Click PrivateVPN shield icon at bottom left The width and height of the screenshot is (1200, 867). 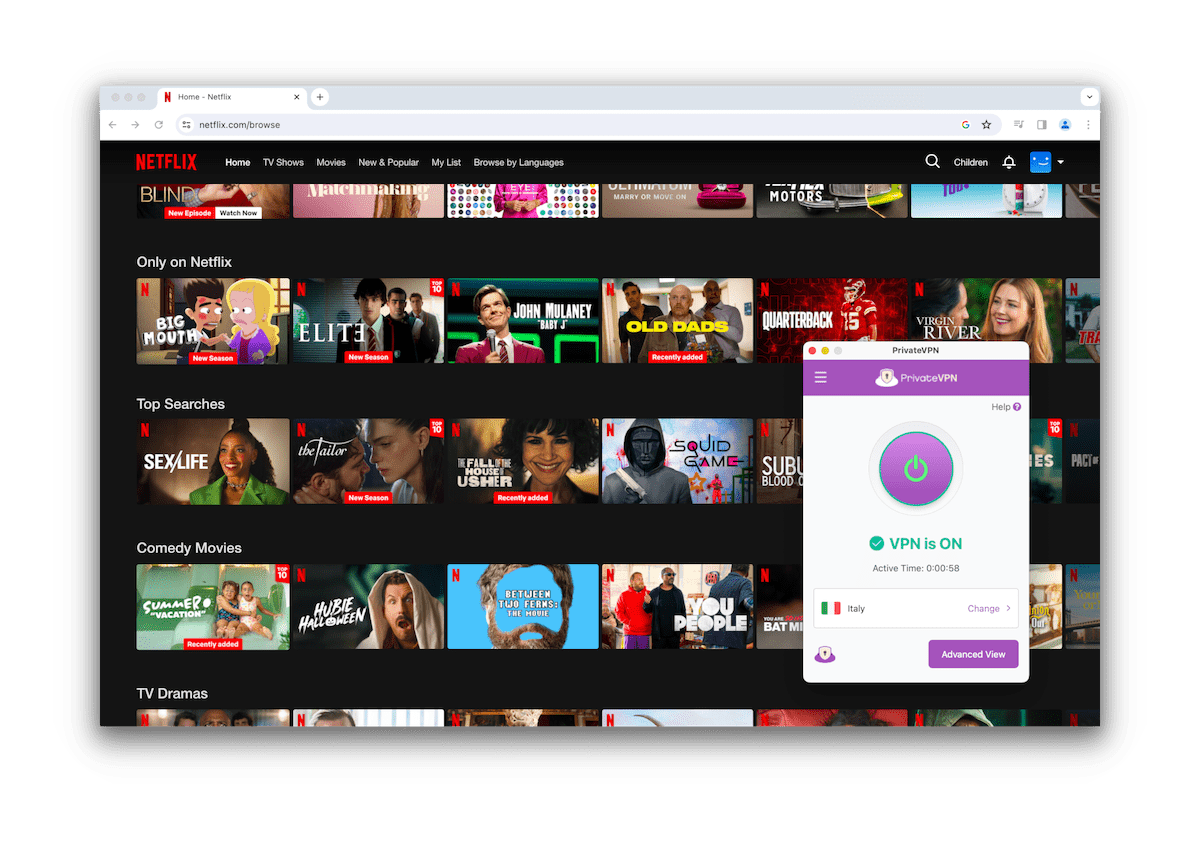pyautogui.click(x=825, y=655)
